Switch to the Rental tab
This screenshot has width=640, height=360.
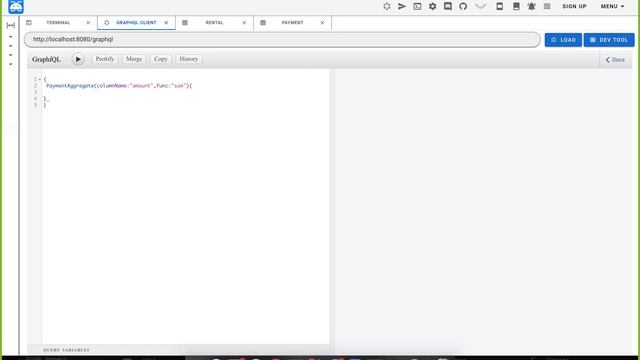point(214,22)
